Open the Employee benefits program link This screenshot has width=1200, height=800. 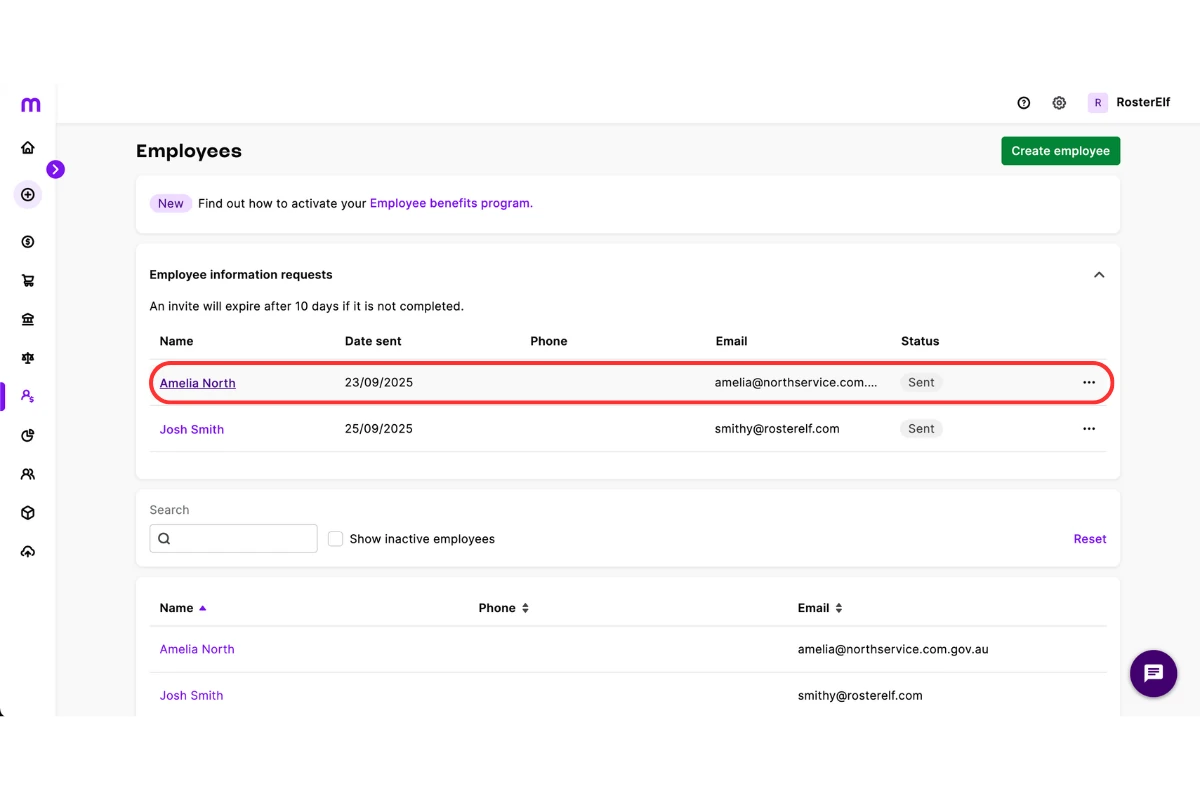pyautogui.click(x=451, y=203)
